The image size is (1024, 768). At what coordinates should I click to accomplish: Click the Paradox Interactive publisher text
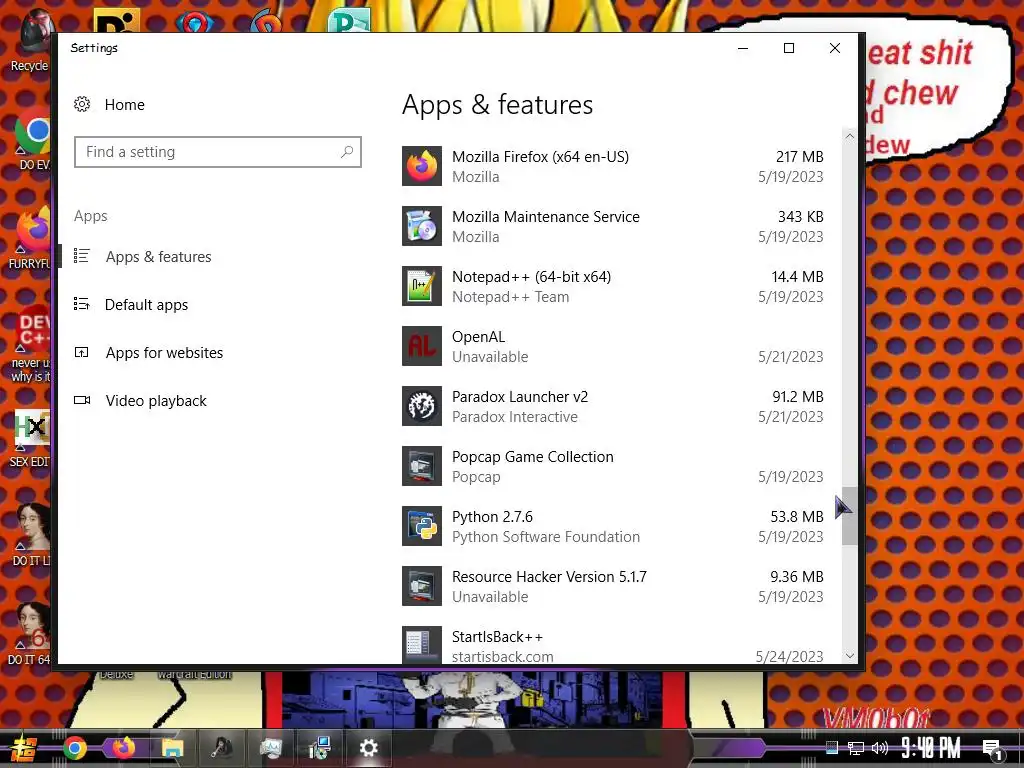(x=515, y=417)
